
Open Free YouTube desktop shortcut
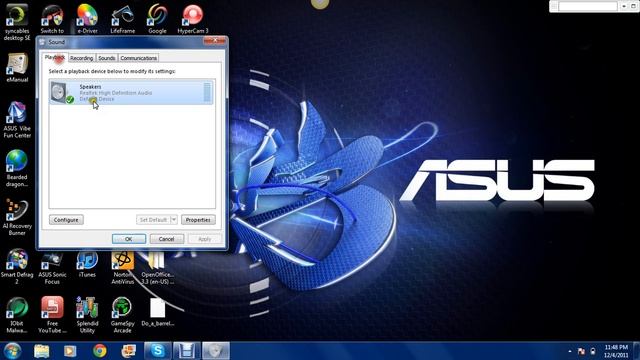pyautogui.click(x=52, y=315)
